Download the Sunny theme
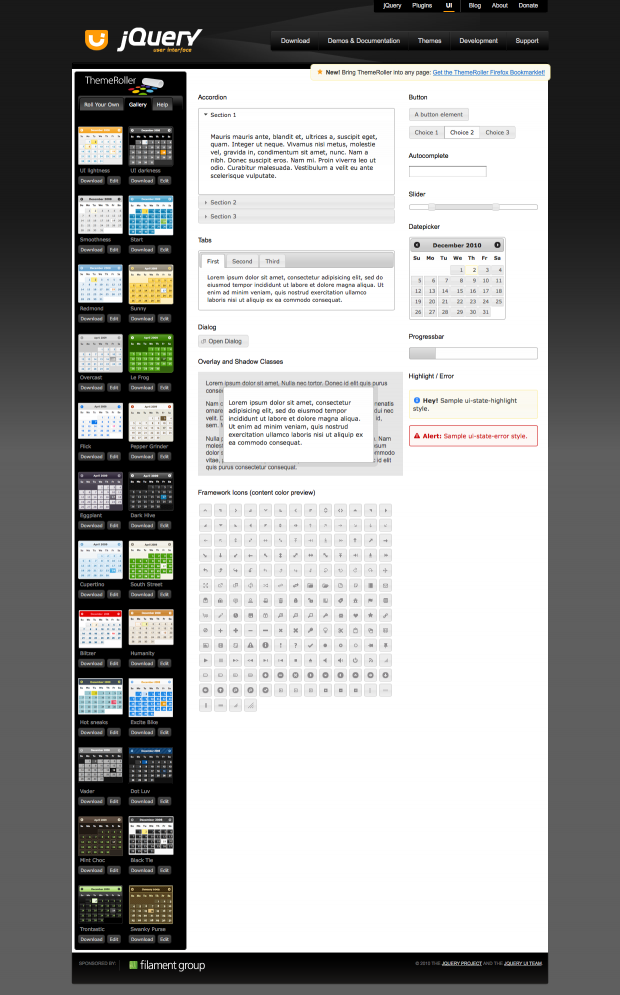The image size is (620, 995). point(142,319)
